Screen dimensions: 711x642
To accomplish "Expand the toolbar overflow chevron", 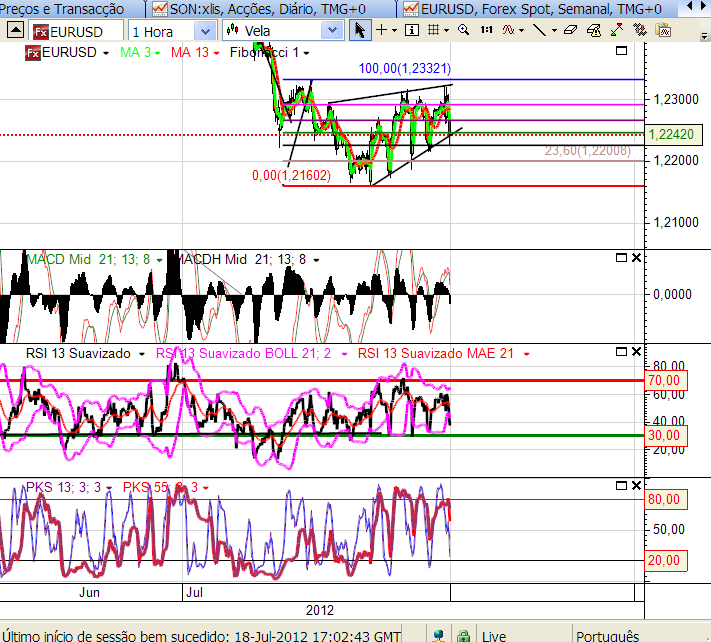I will [x=704, y=36].
